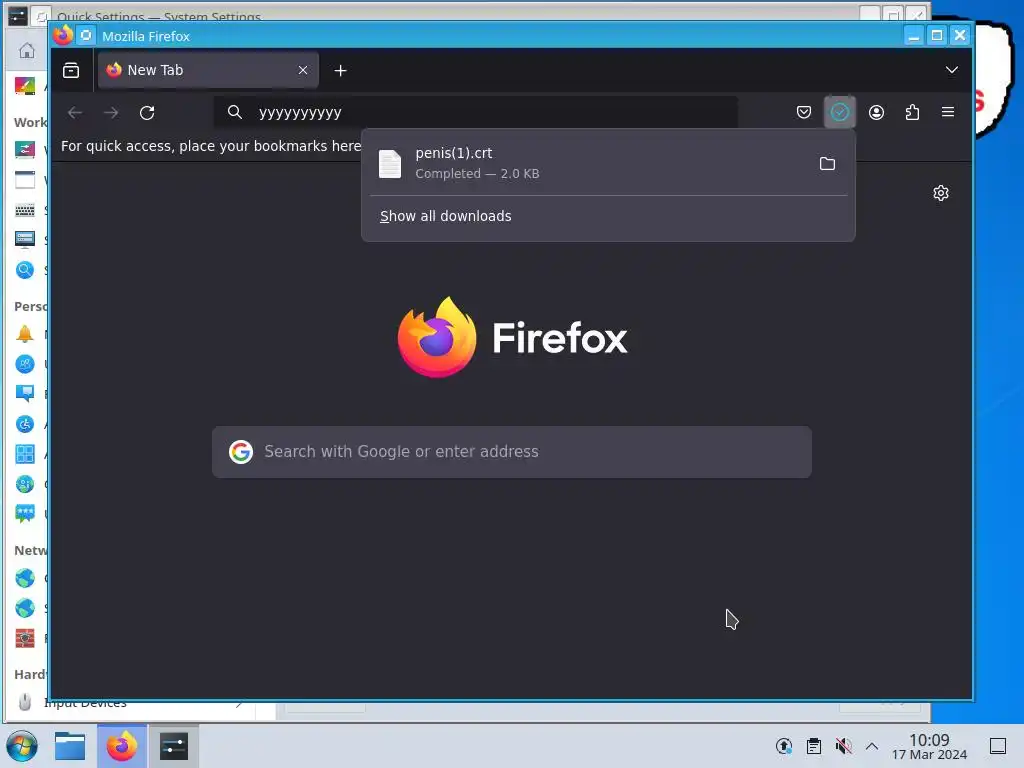Select the New Tab tab
Screen dimensions: 1024x768
(208, 70)
